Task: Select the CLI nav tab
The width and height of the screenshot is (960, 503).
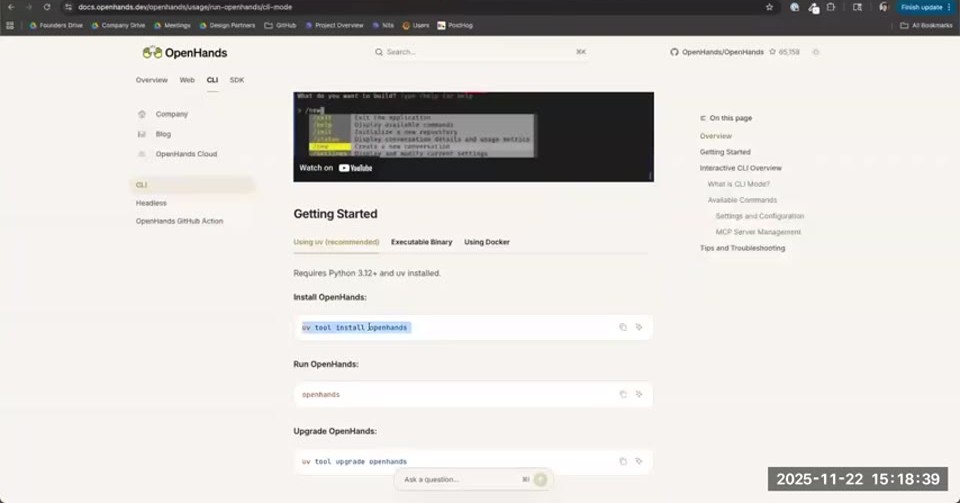Action: click(212, 80)
